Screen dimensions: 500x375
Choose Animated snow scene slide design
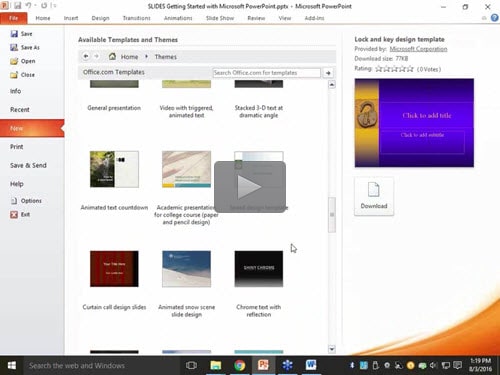click(x=186, y=269)
